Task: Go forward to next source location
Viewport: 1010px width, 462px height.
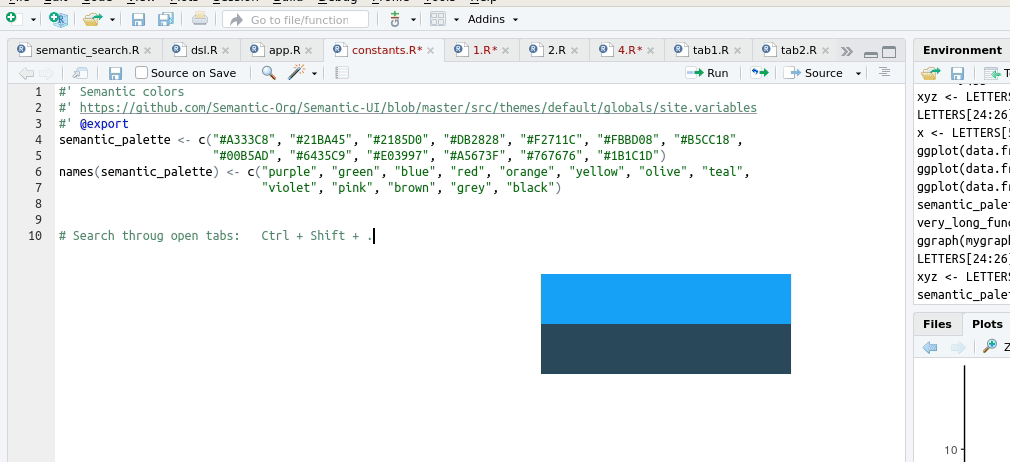Action: click(x=46, y=73)
